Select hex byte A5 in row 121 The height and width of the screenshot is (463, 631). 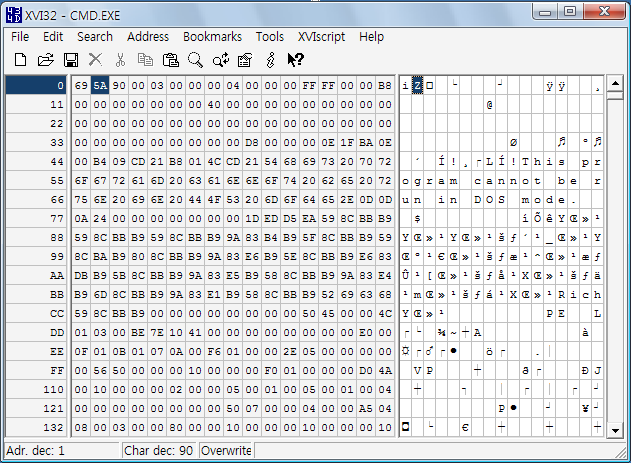click(x=366, y=408)
